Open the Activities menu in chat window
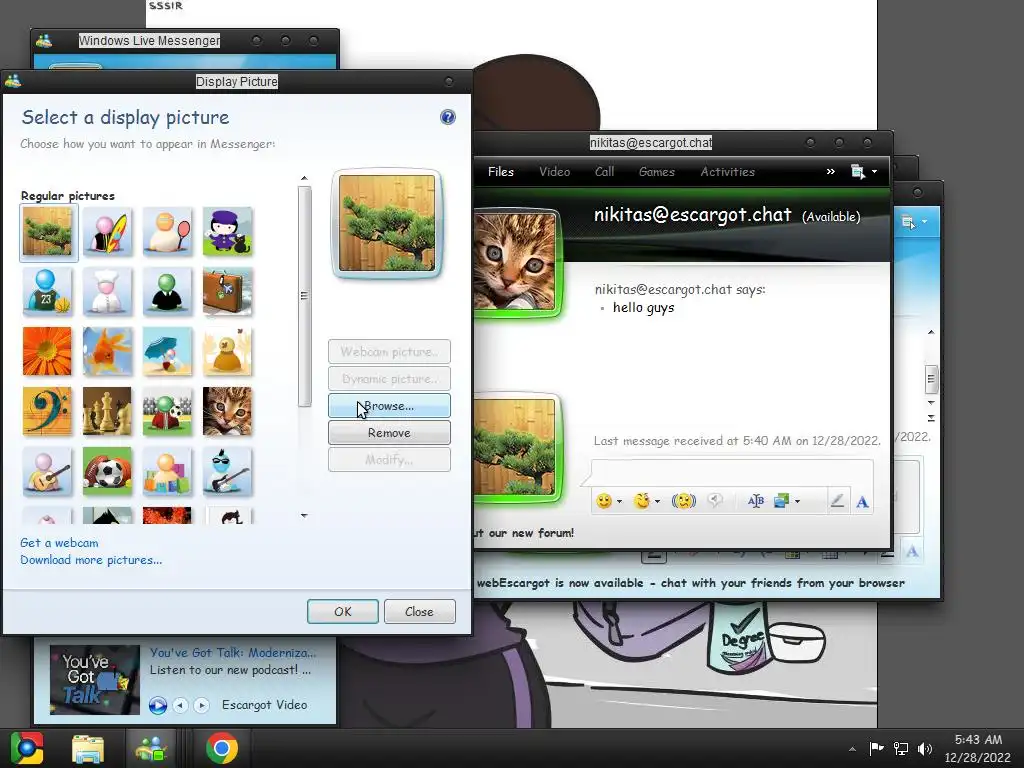The height and width of the screenshot is (768, 1024). (x=728, y=172)
